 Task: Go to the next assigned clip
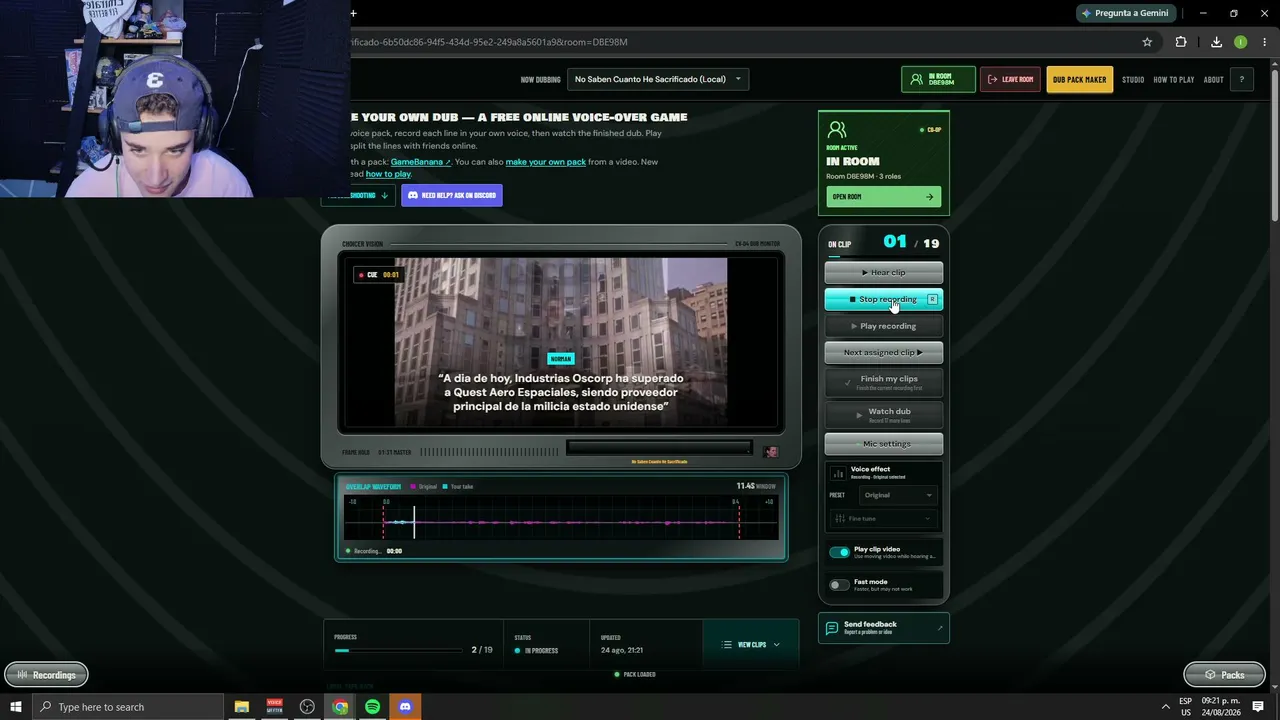883,352
